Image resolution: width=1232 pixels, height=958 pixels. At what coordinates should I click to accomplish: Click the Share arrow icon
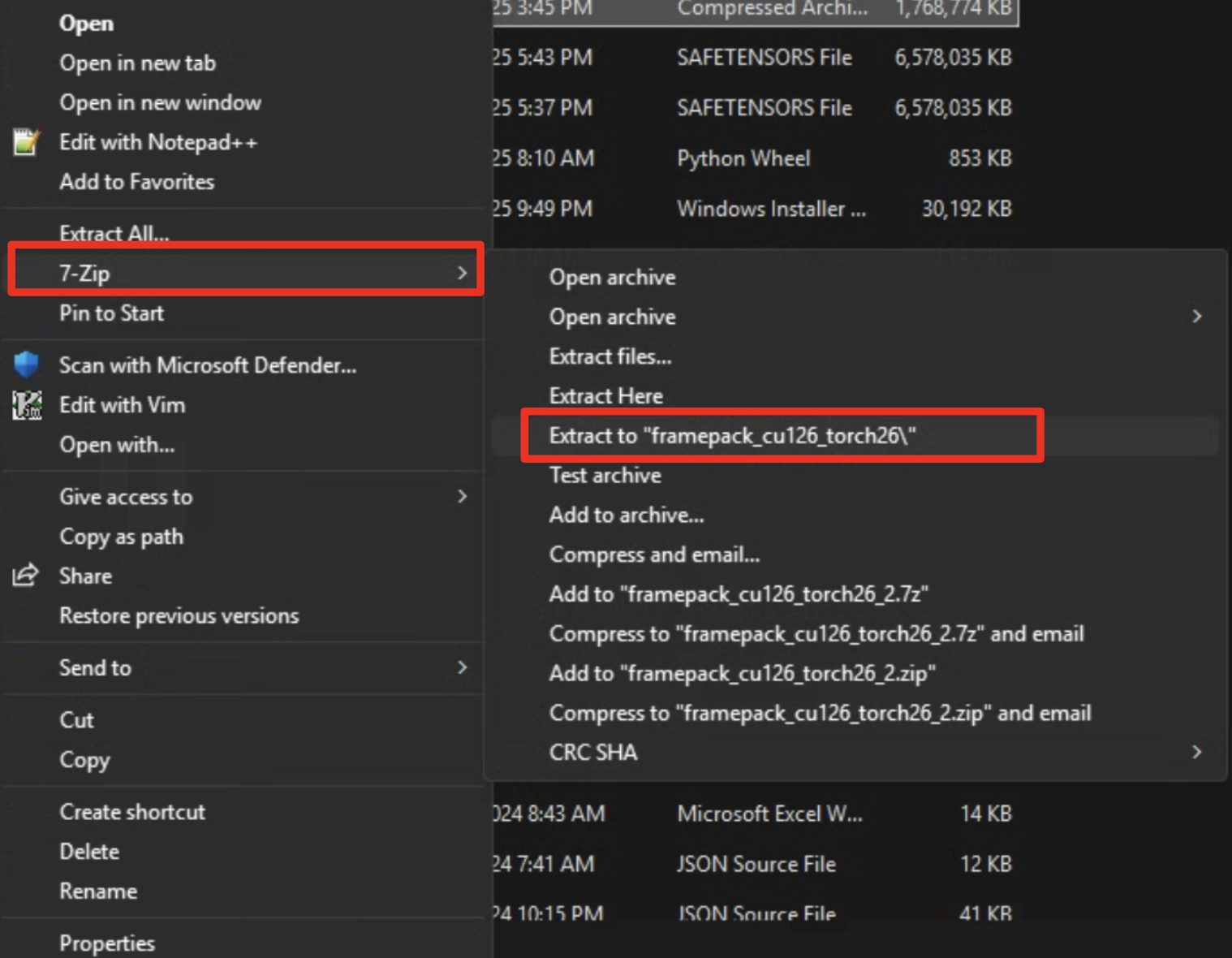click(x=25, y=576)
